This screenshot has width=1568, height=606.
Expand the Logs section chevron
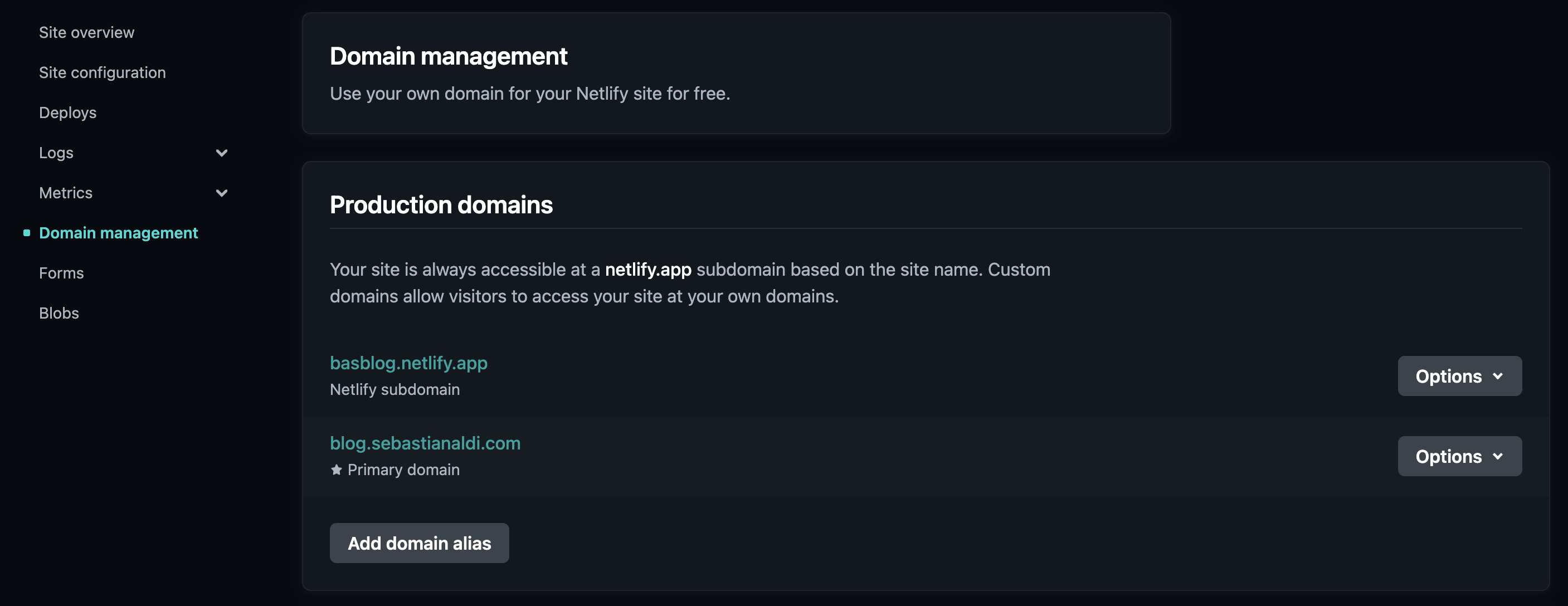[222, 153]
